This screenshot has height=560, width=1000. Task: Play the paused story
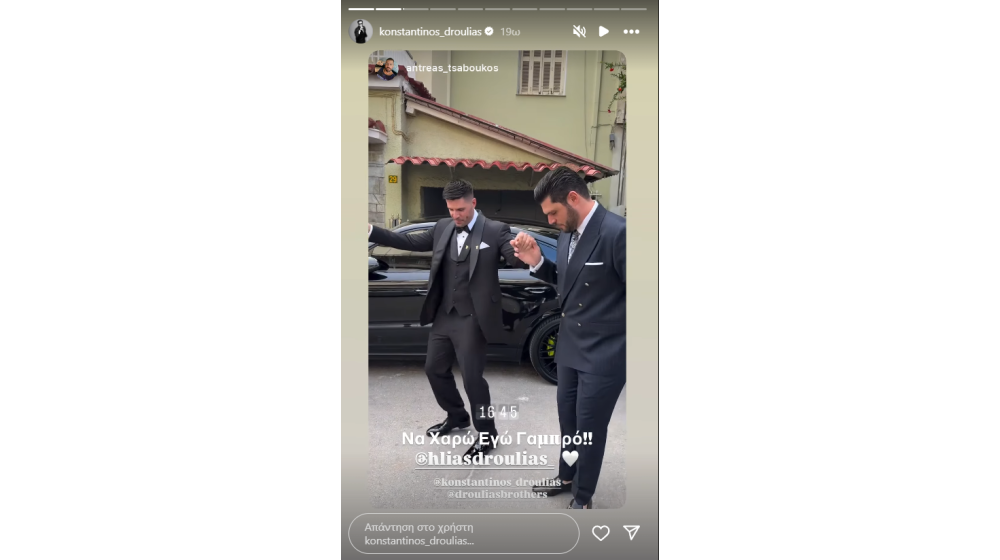click(603, 31)
